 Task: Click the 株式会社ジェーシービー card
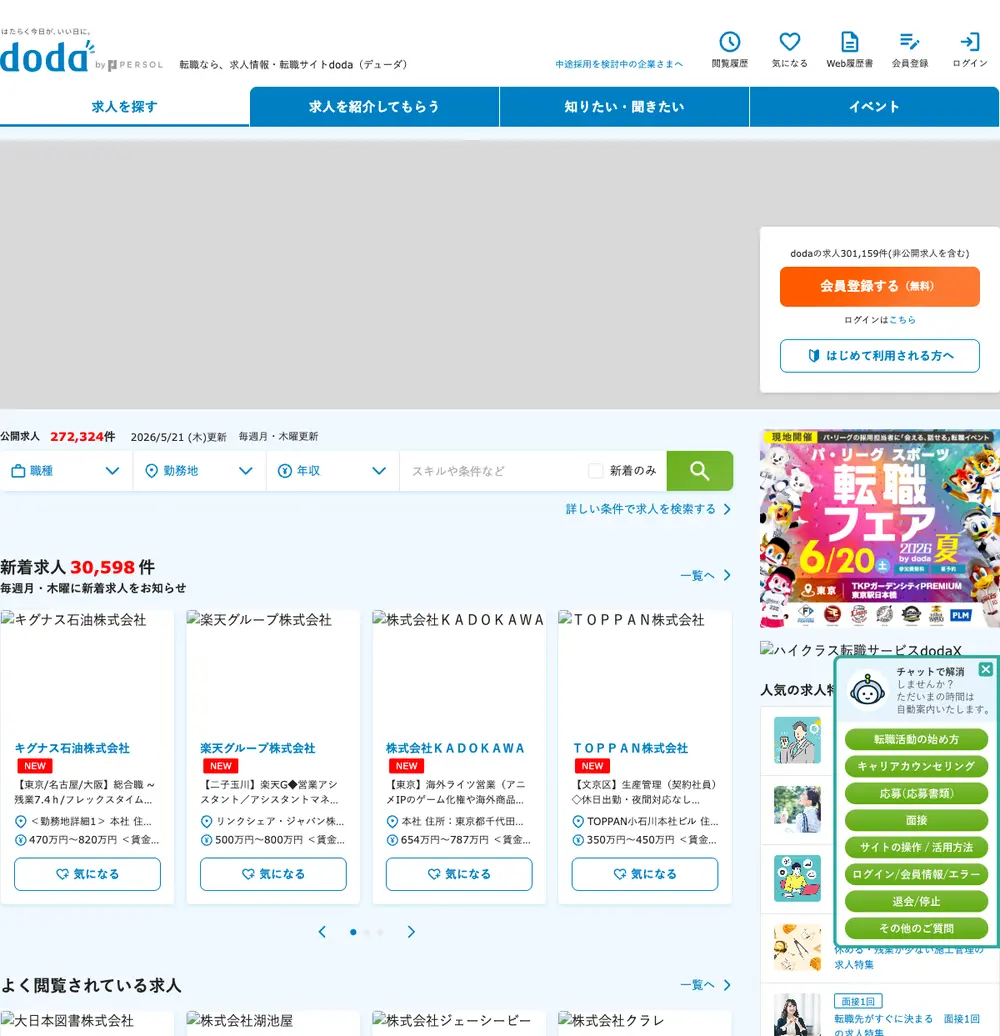pos(459,1023)
